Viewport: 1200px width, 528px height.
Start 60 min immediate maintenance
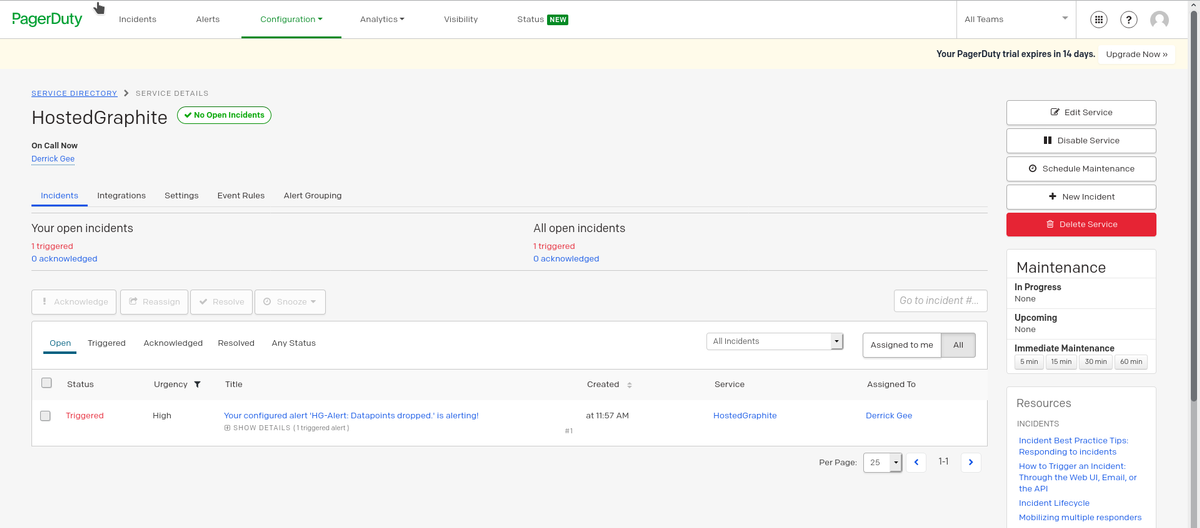click(x=1131, y=362)
